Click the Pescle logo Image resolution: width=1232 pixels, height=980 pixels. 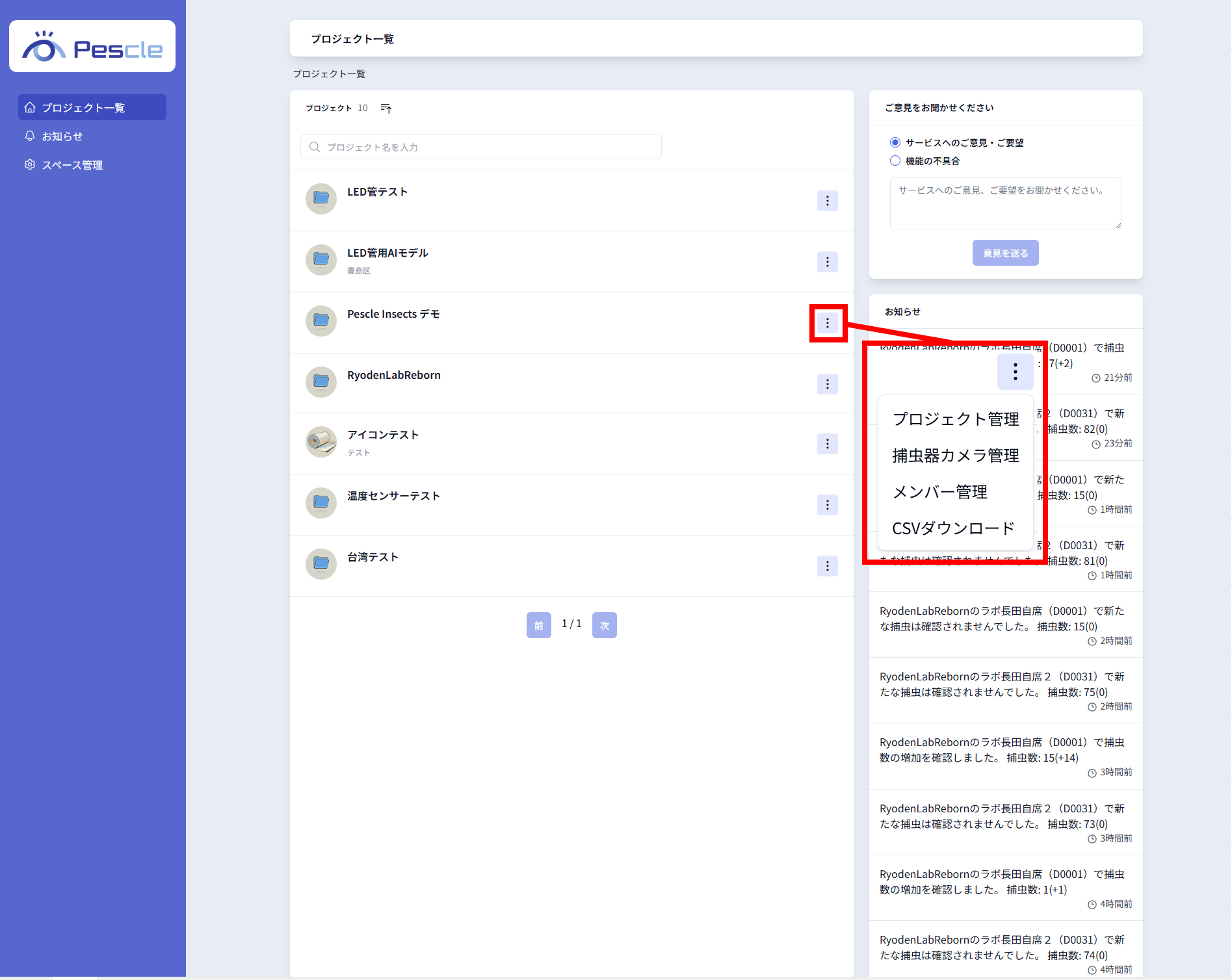tap(92, 47)
